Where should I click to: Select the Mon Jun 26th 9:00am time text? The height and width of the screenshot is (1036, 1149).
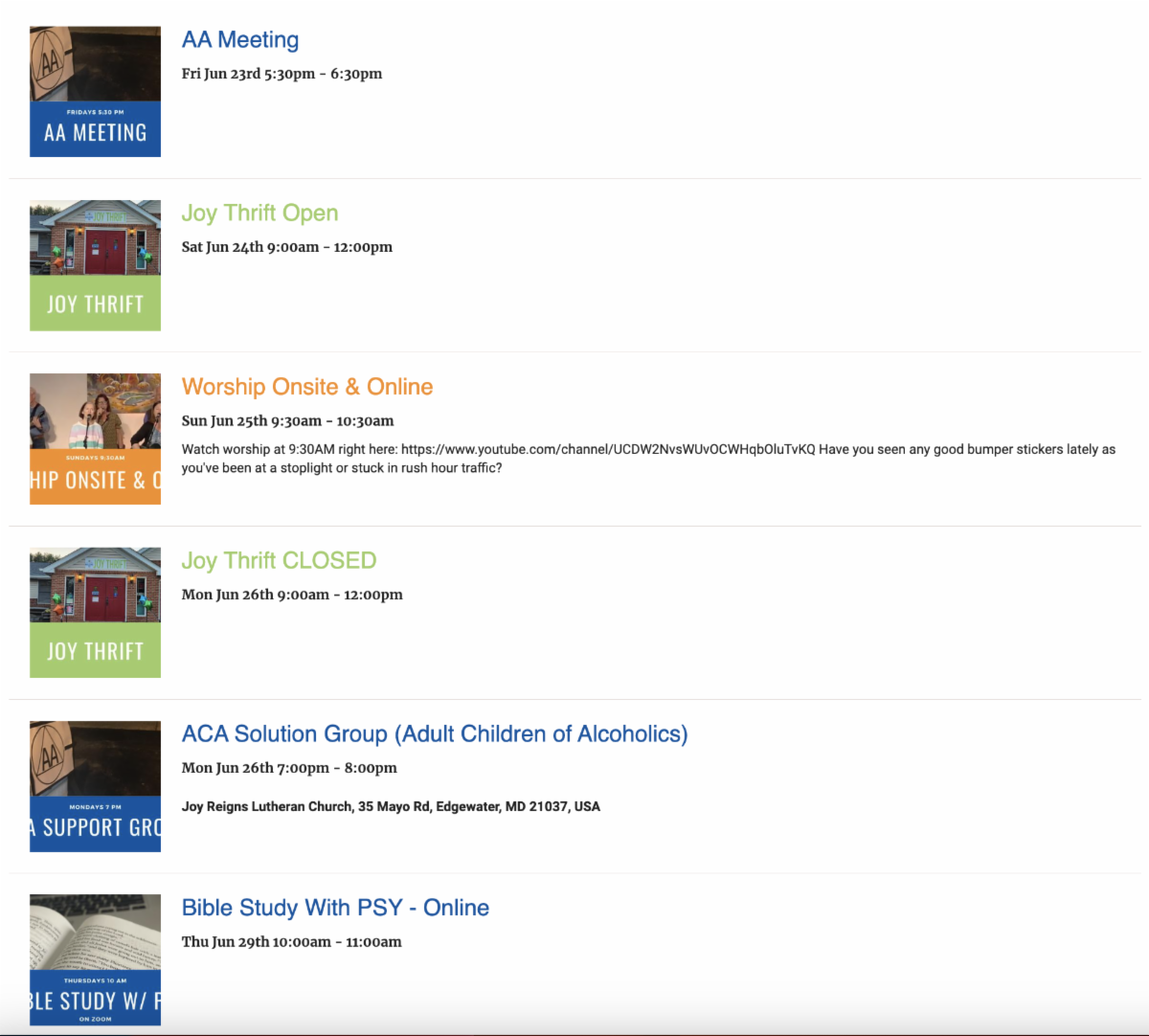292,595
